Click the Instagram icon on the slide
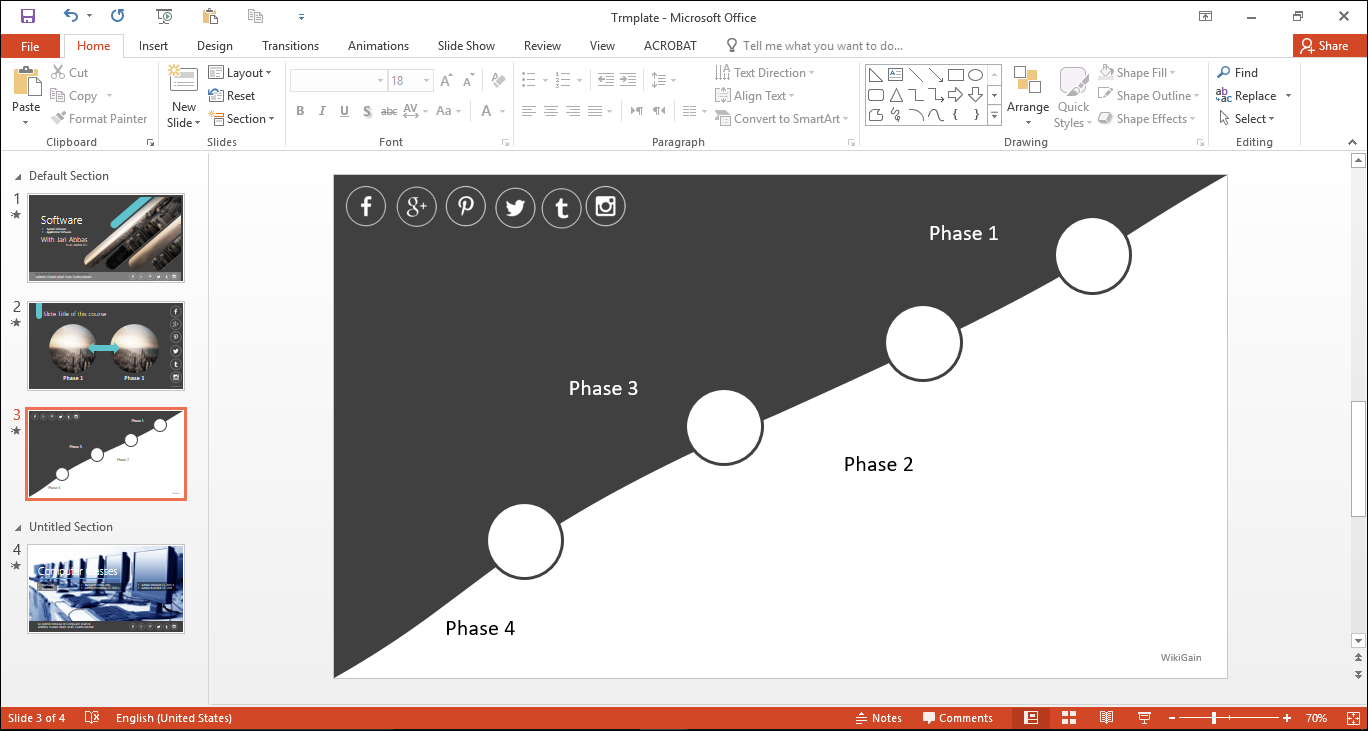1368x731 pixels. click(605, 207)
